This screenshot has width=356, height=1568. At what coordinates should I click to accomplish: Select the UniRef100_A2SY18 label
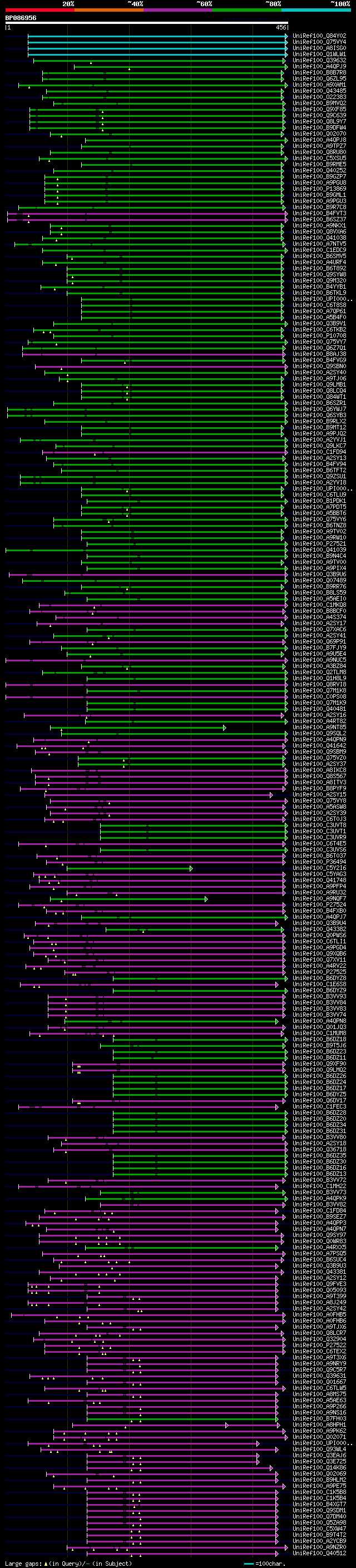click(x=319, y=1144)
